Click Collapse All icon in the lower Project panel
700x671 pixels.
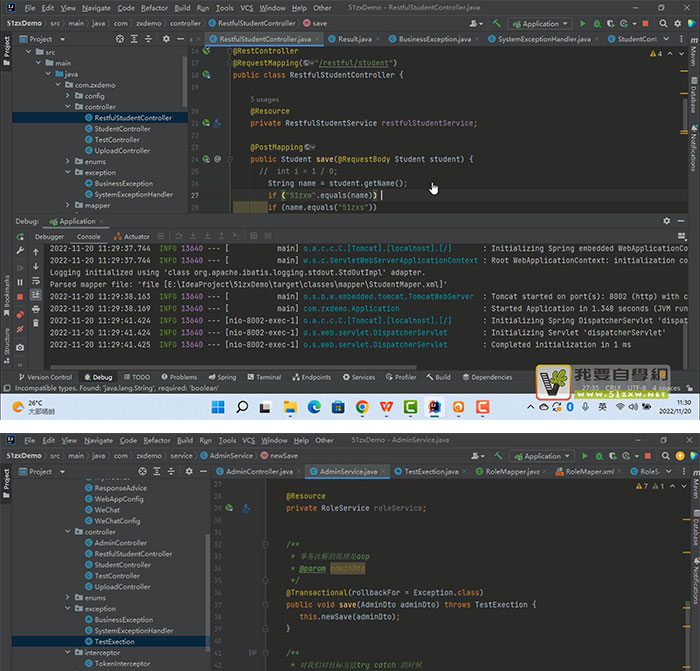pyautogui.click(x=171, y=471)
